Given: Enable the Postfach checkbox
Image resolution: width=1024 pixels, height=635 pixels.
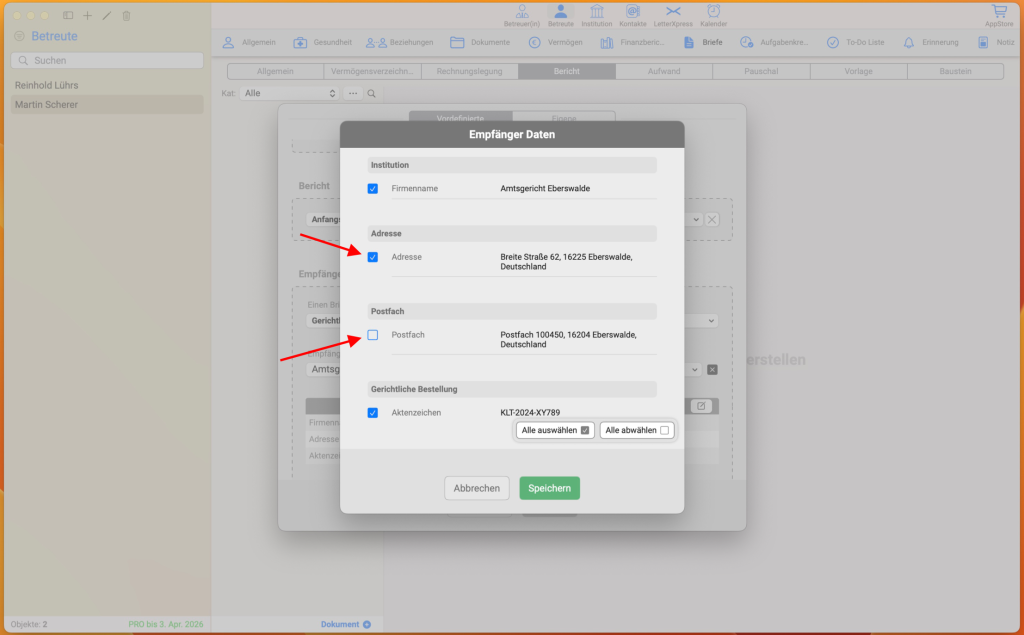Looking at the screenshot, I should (x=373, y=335).
